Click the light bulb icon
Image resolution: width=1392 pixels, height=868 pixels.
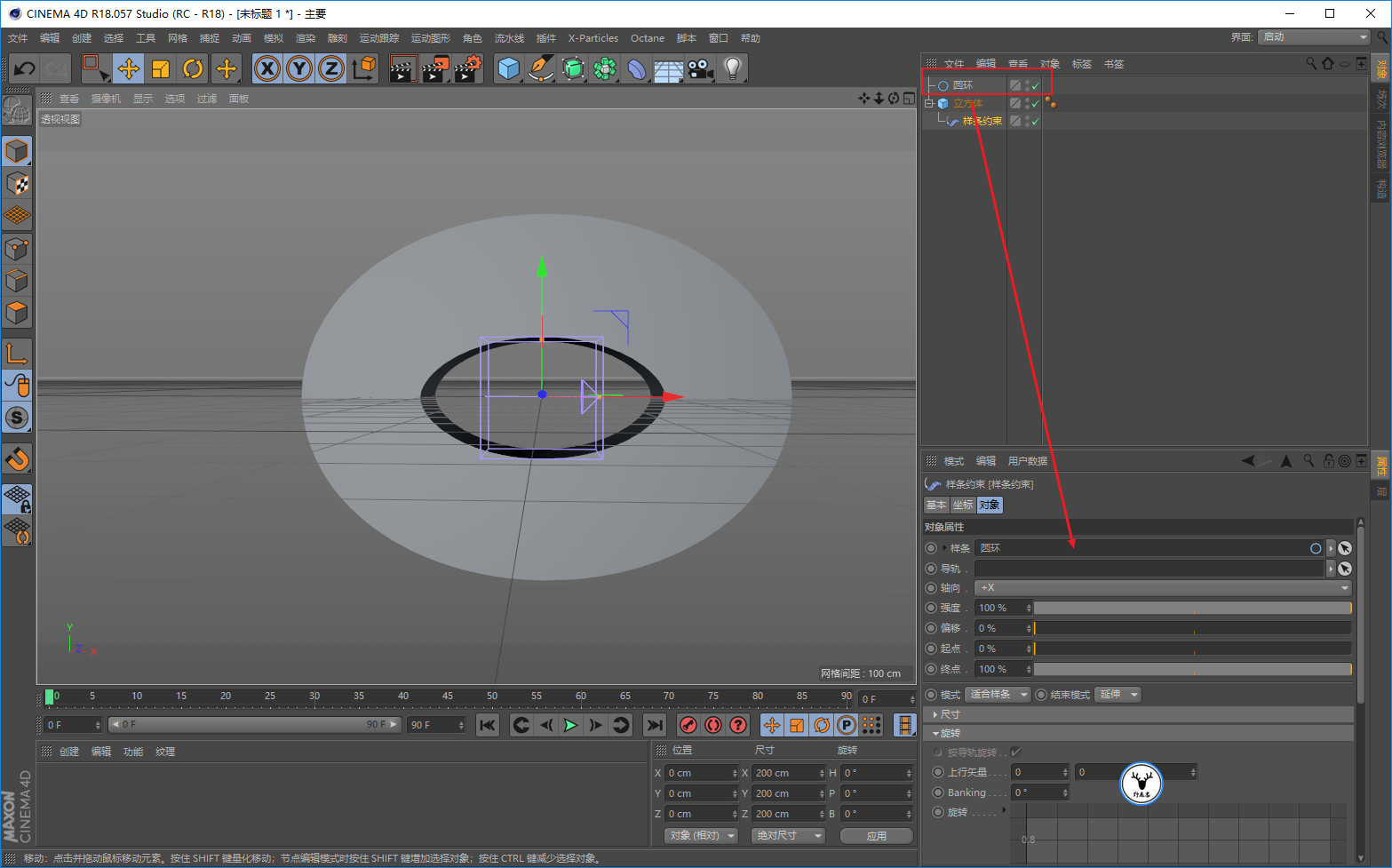click(732, 68)
